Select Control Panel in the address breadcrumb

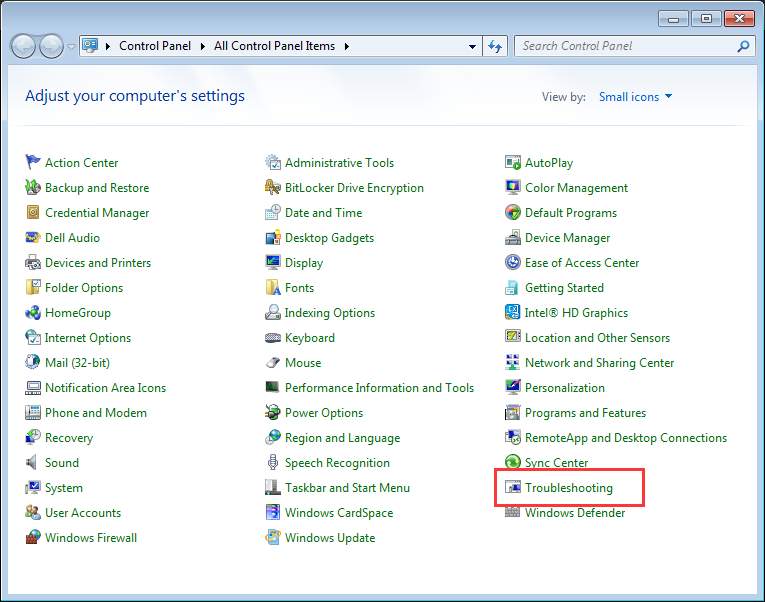point(152,46)
